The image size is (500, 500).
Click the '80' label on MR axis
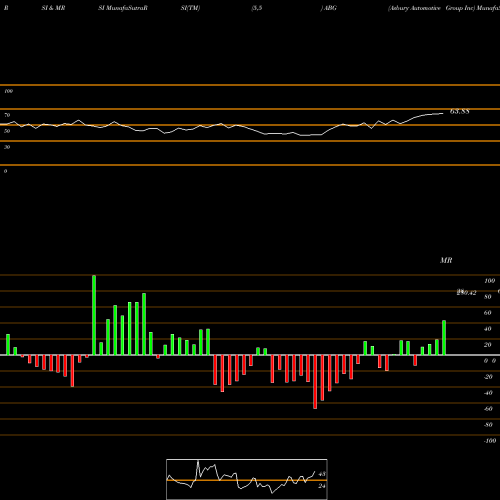(488, 297)
